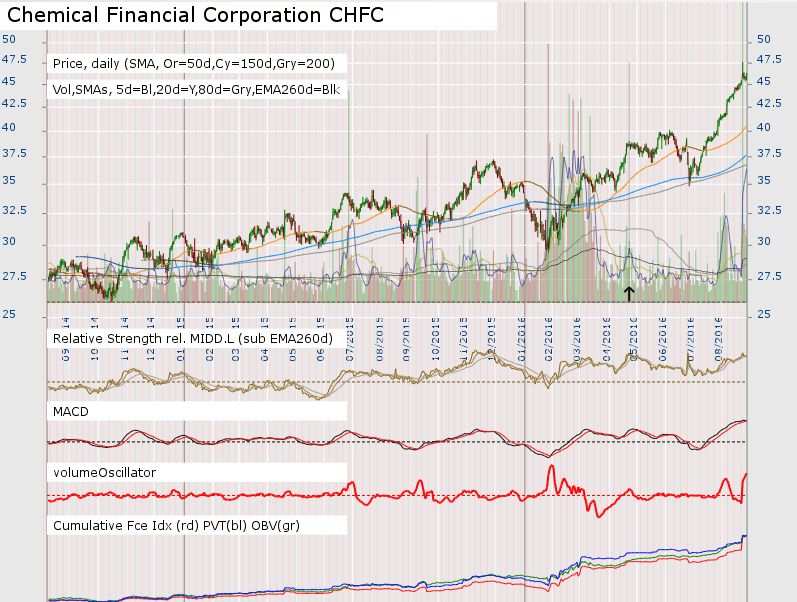Click the volumeOscillator panel label

tap(104, 472)
